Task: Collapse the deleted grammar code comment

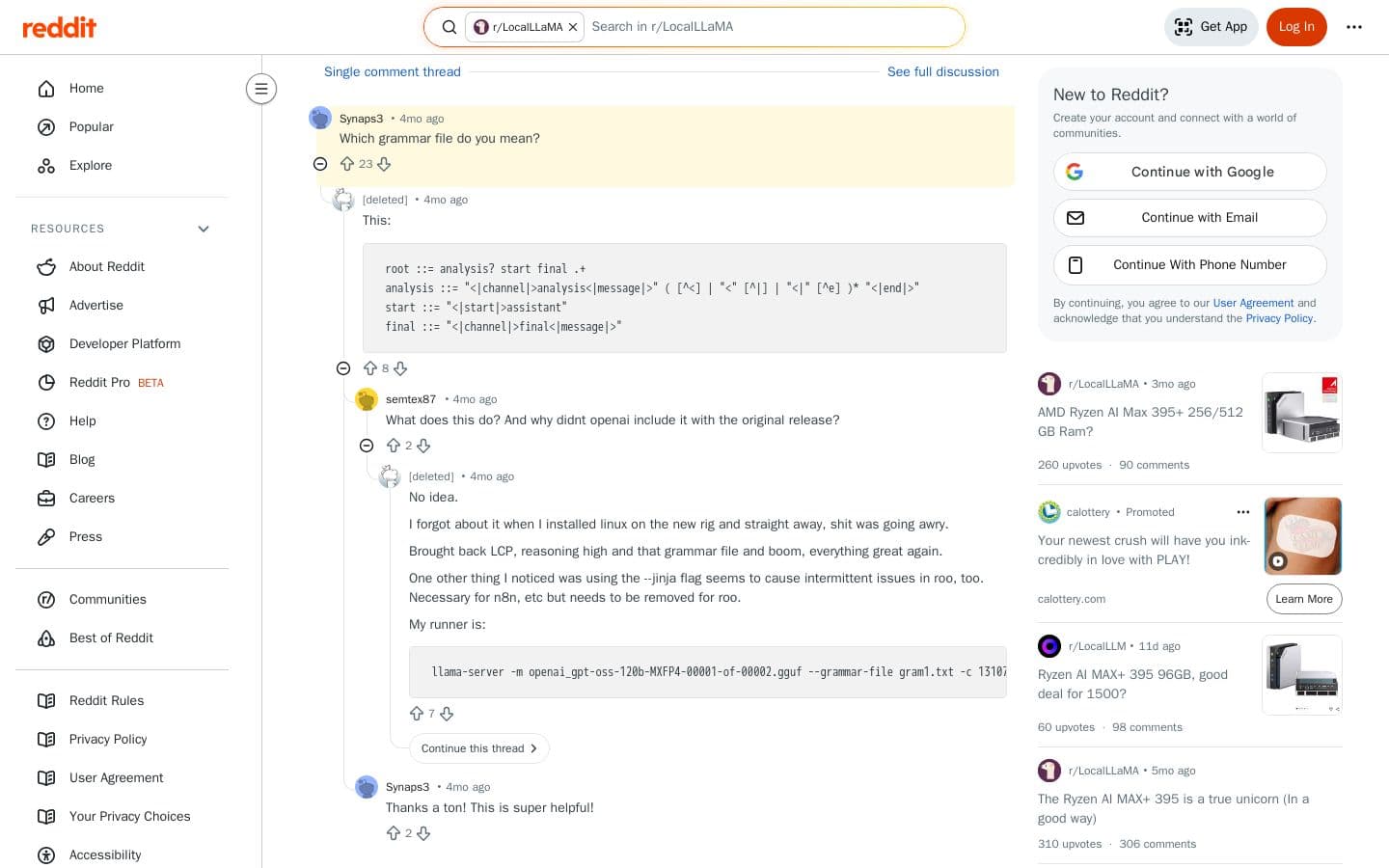Action: (343, 368)
